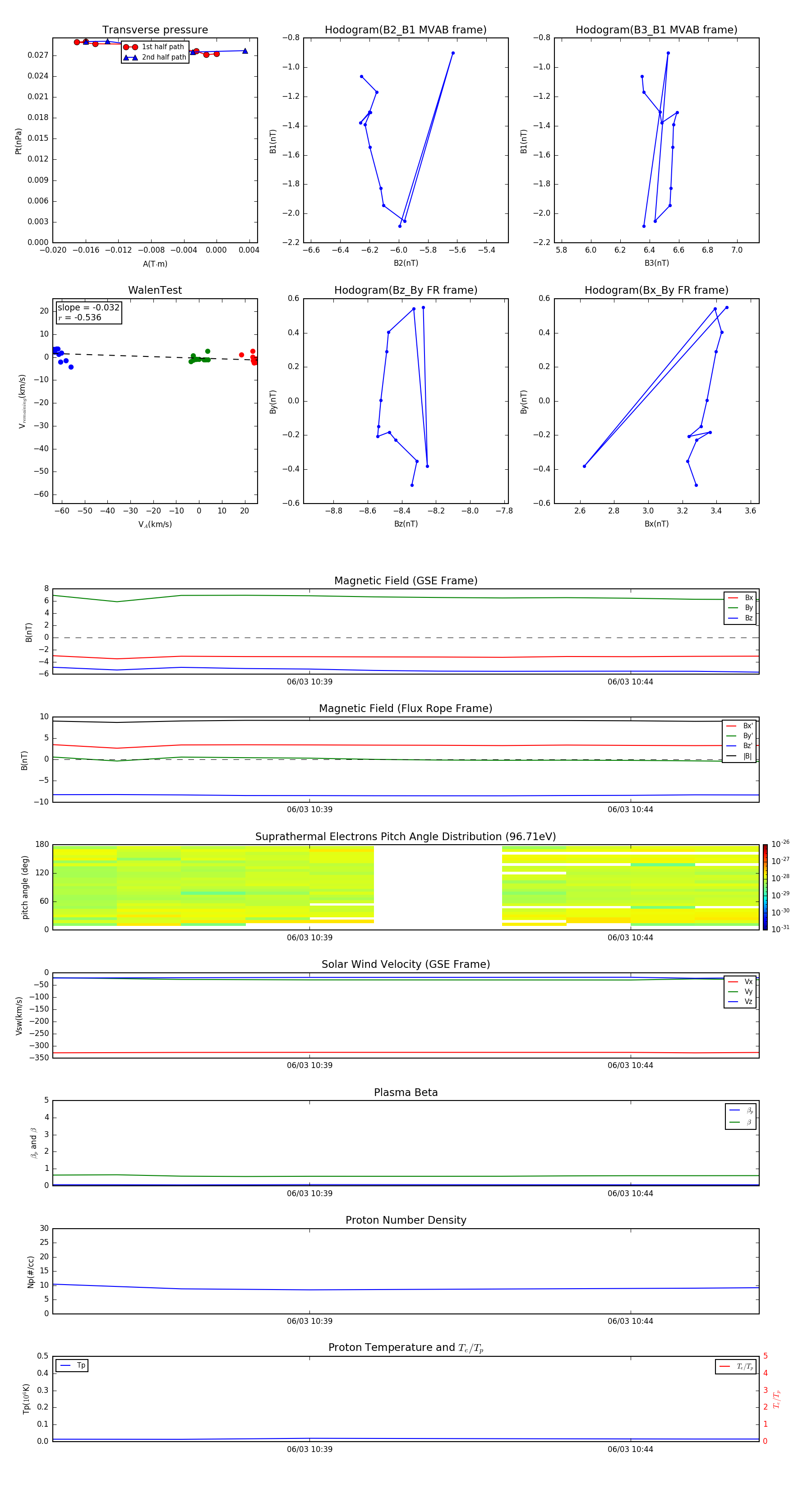This screenshot has width=812, height=1489.
Task: Click the blue triangle marker for 2nd half path
Action: 130,57
